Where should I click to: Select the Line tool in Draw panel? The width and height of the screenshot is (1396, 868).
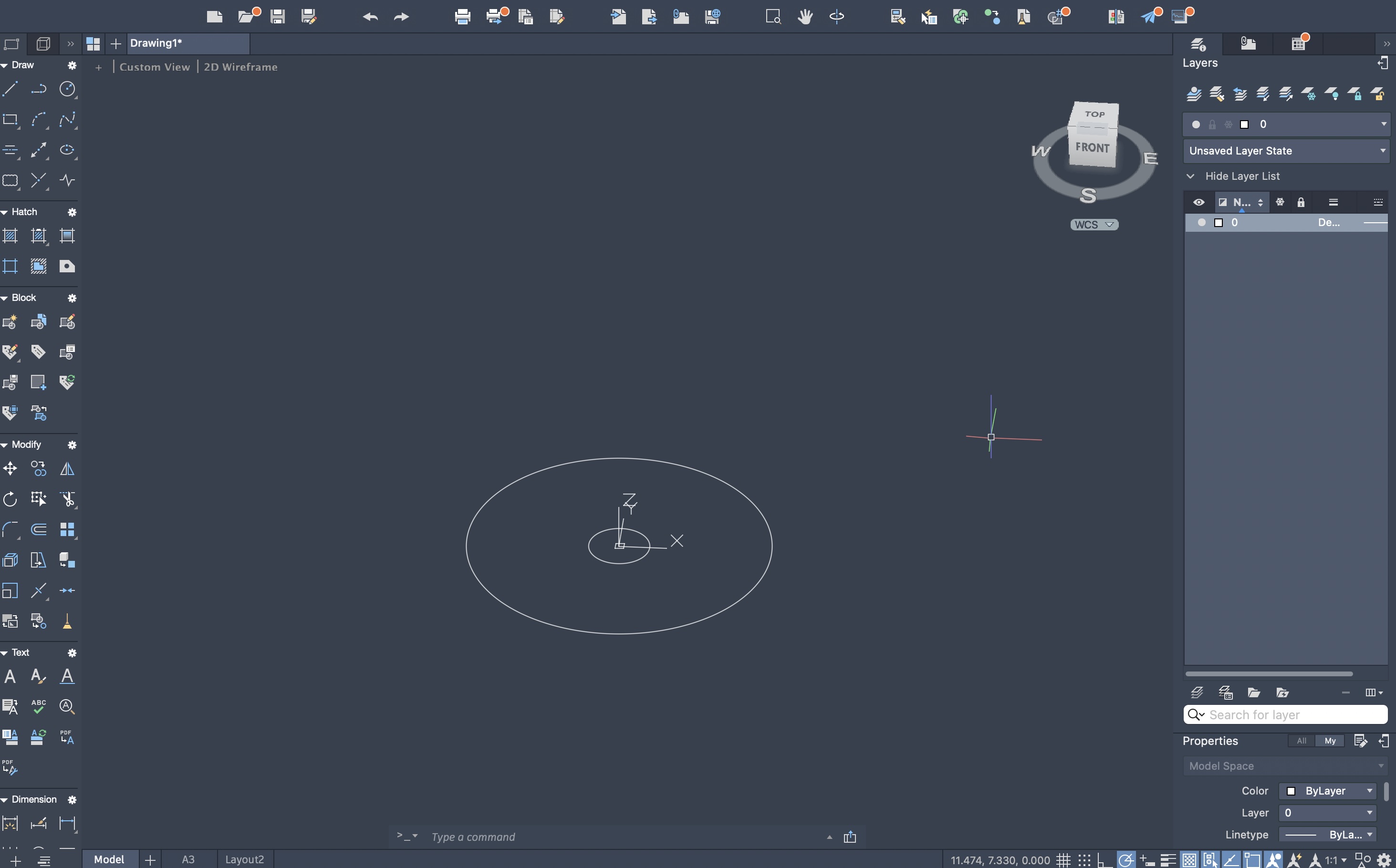tap(10, 89)
